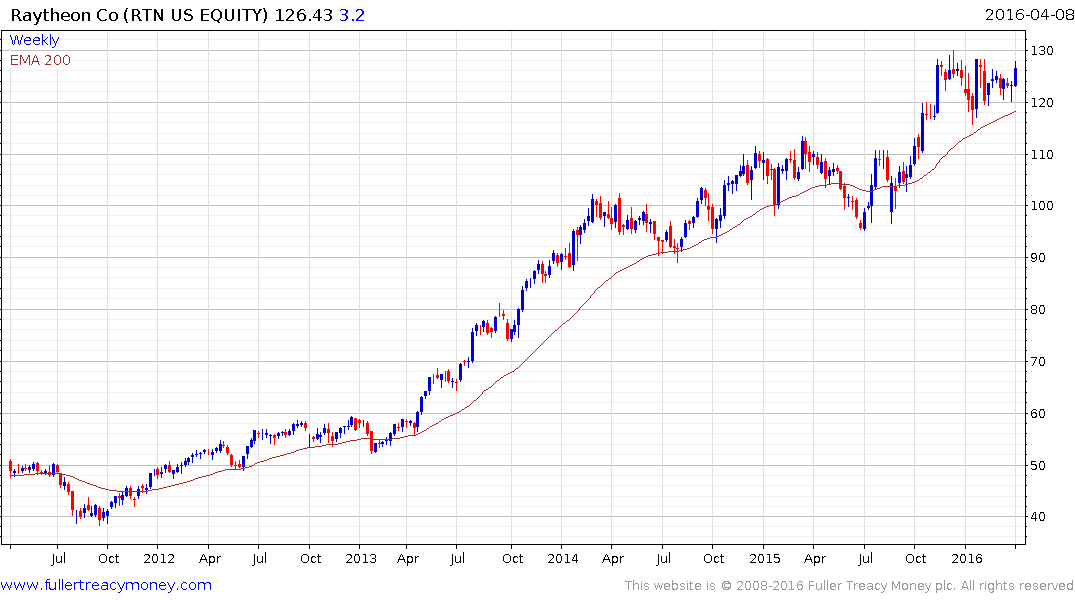1075x600 pixels.
Task: Click the 110 price axis label
Action: point(1042,155)
